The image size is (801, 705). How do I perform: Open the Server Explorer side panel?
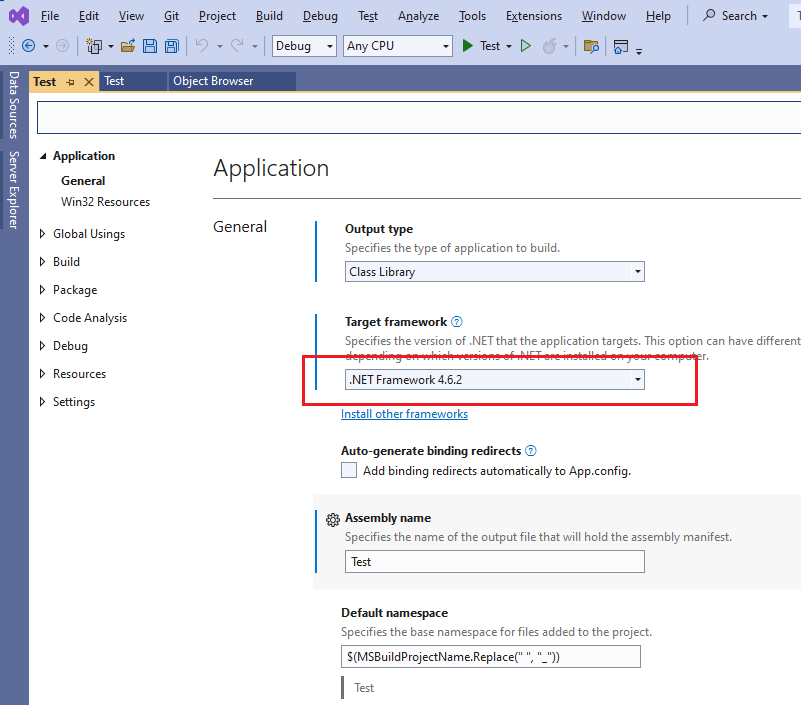pyautogui.click(x=14, y=190)
